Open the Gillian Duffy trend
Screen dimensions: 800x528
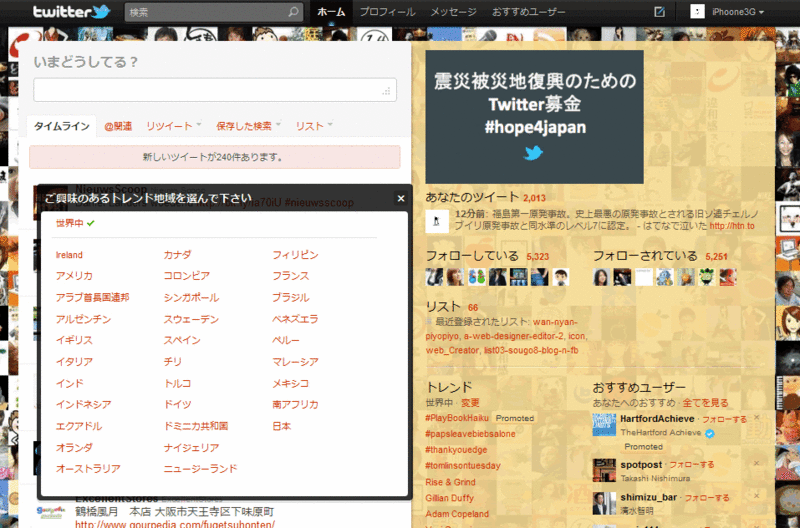[449, 498]
